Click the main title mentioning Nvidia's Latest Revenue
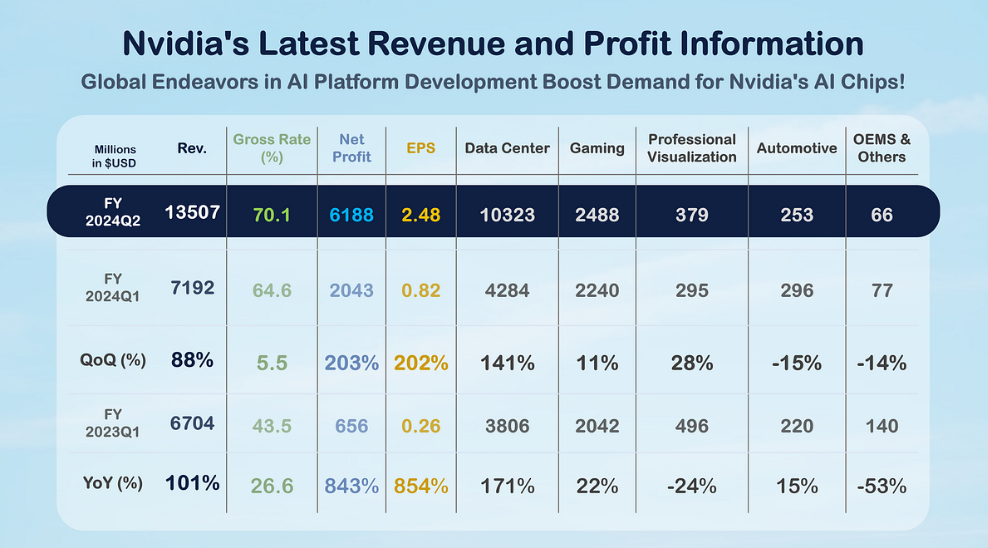Viewport: 988px width, 548px height. click(x=493, y=44)
